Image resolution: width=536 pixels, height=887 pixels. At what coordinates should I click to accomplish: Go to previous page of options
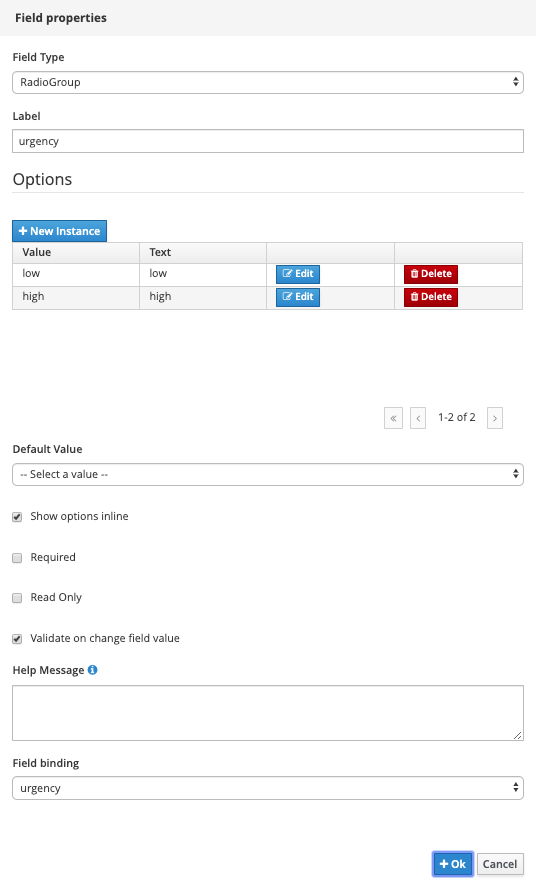[x=418, y=418]
